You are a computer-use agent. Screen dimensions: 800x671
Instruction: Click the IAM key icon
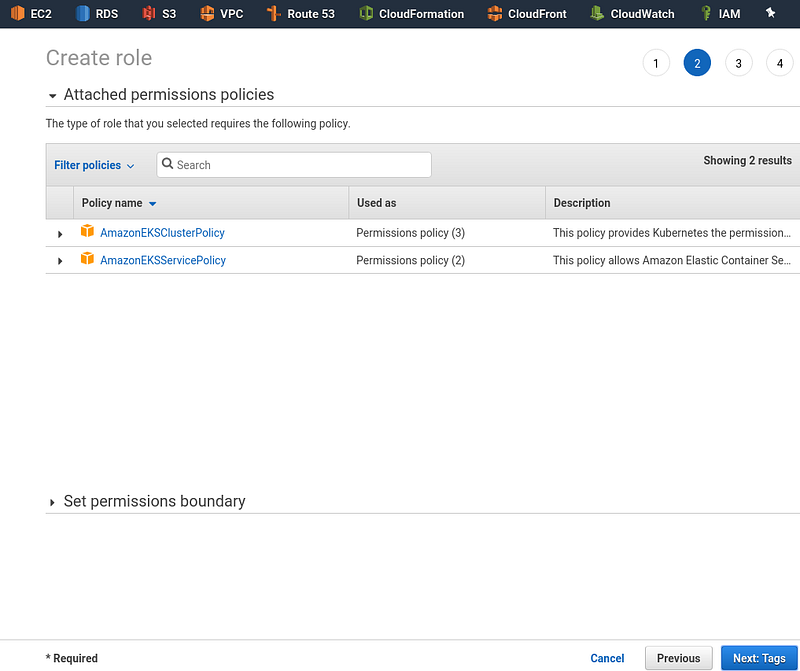pyautogui.click(x=706, y=13)
